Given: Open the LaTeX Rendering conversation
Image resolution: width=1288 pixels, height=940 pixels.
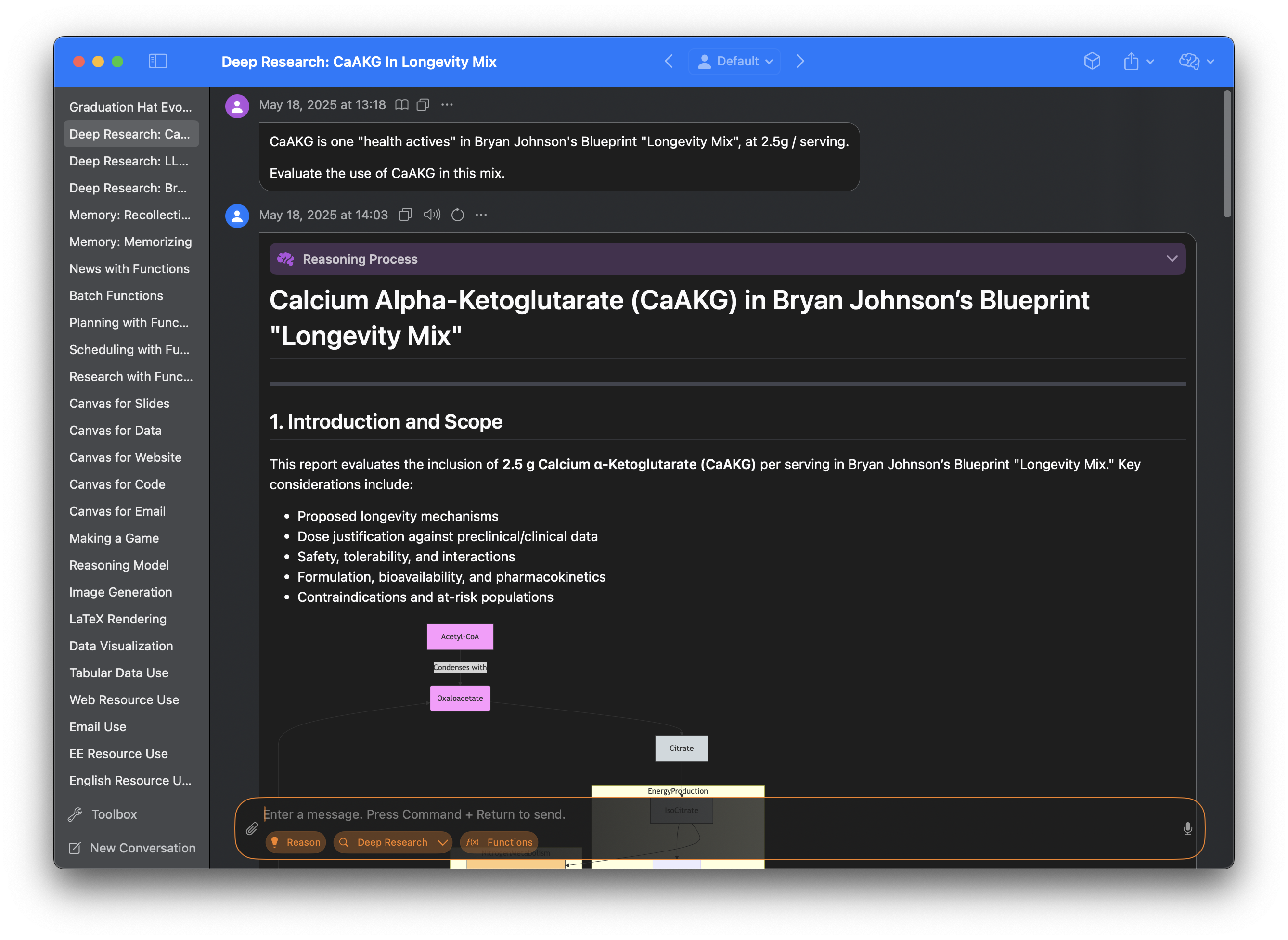Looking at the screenshot, I should (118, 619).
